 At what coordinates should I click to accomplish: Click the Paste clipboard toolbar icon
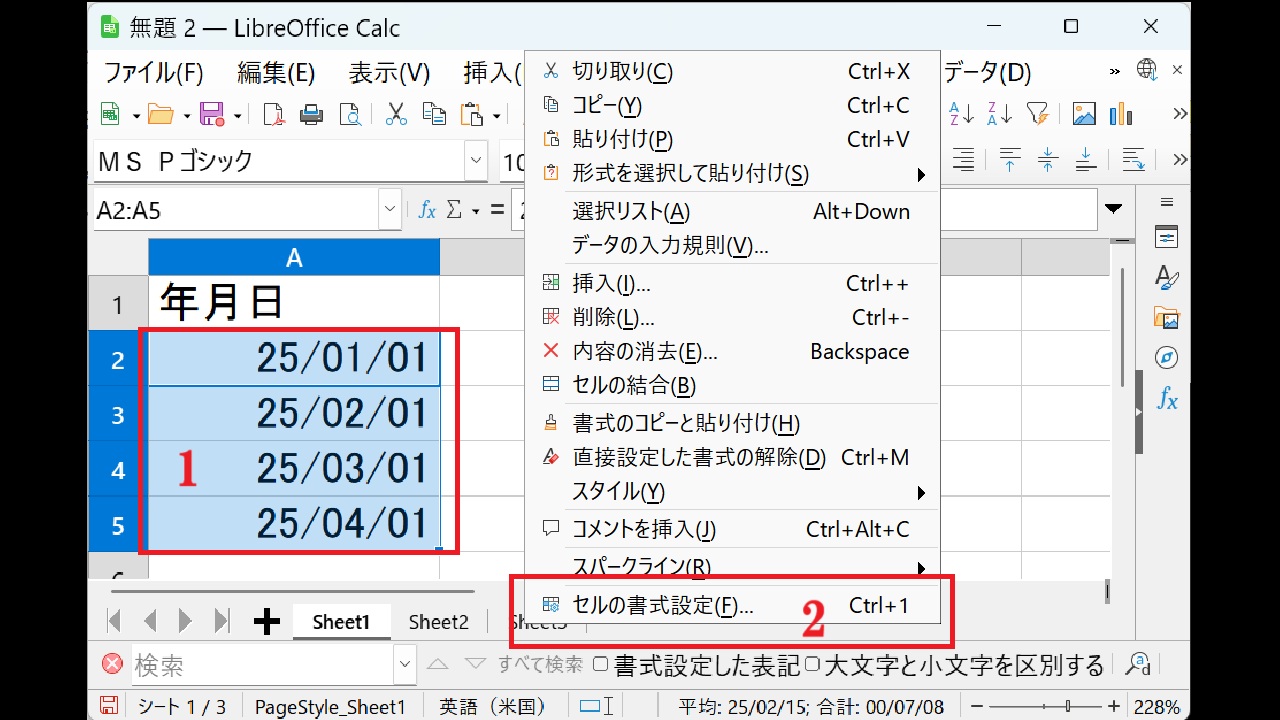pyautogui.click(x=472, y=115)
